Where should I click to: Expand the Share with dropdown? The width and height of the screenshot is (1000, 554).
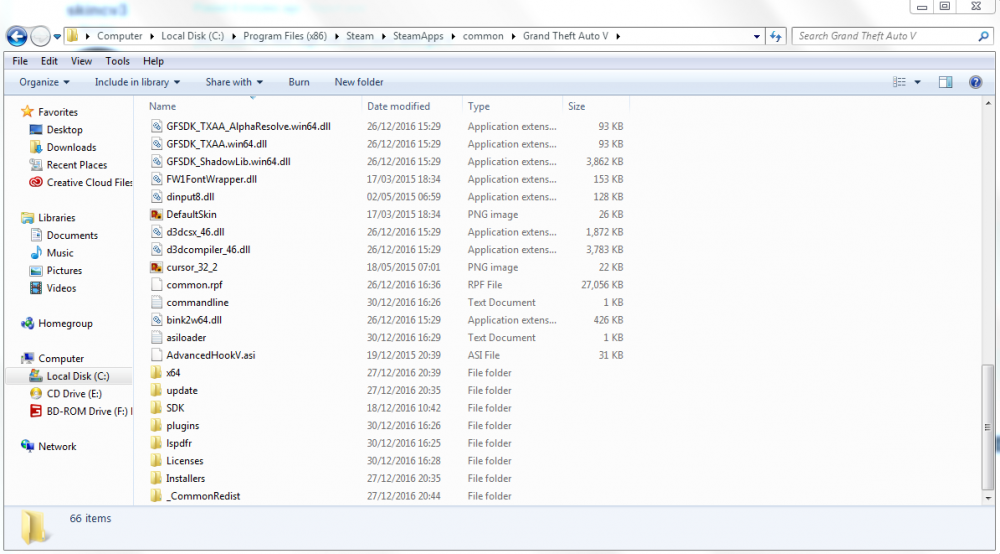click(x=234, y=82)
